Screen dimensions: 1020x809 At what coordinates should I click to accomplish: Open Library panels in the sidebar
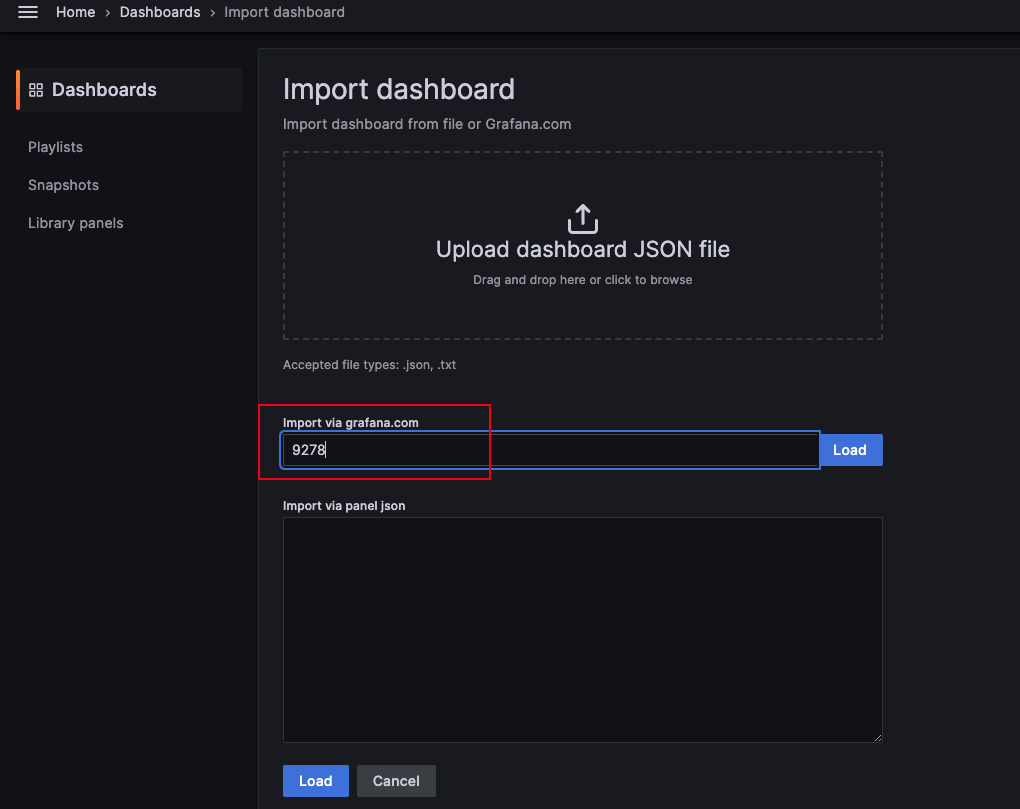(x=76, y=223)
